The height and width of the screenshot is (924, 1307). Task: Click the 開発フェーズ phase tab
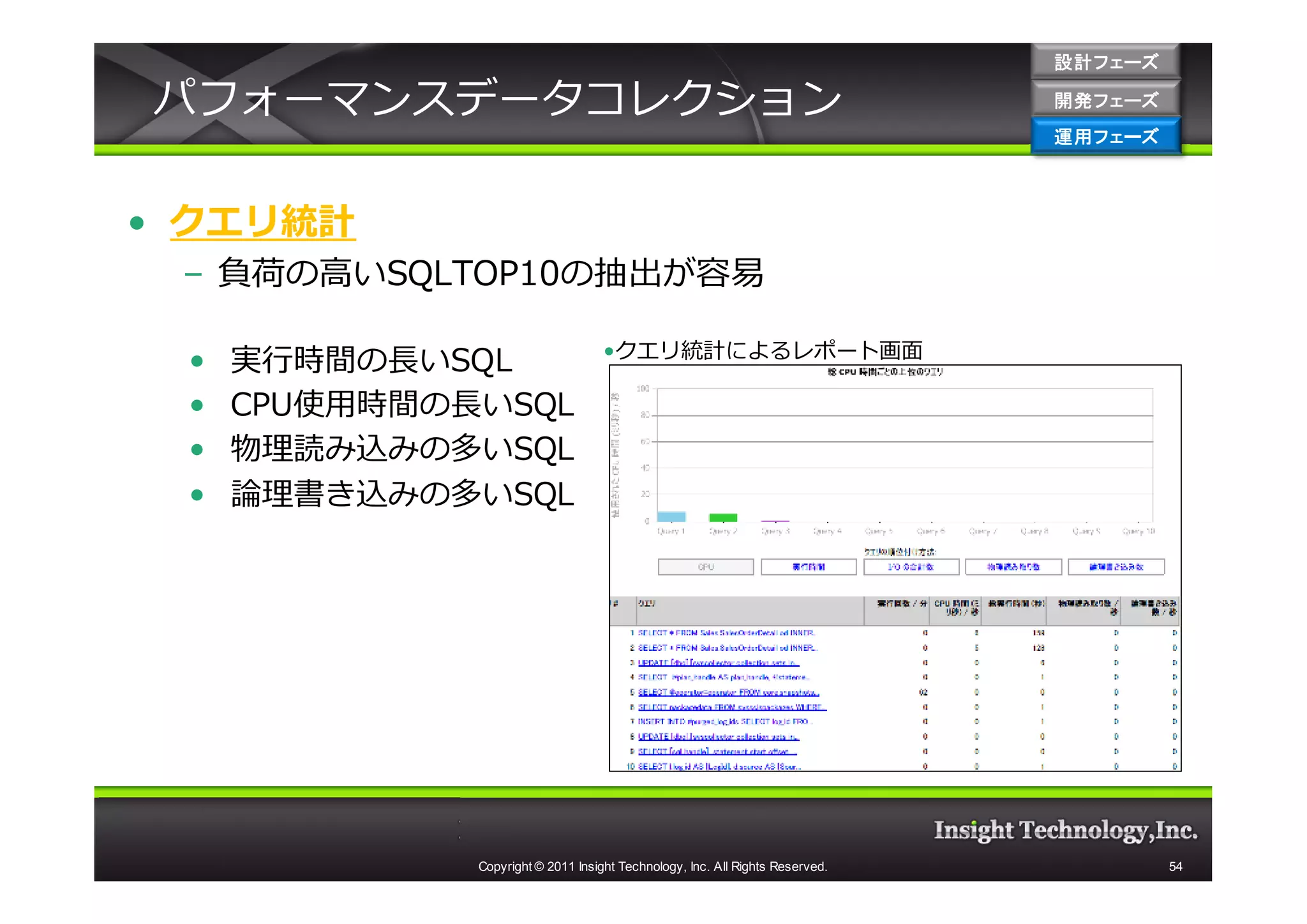point(1105,100)
